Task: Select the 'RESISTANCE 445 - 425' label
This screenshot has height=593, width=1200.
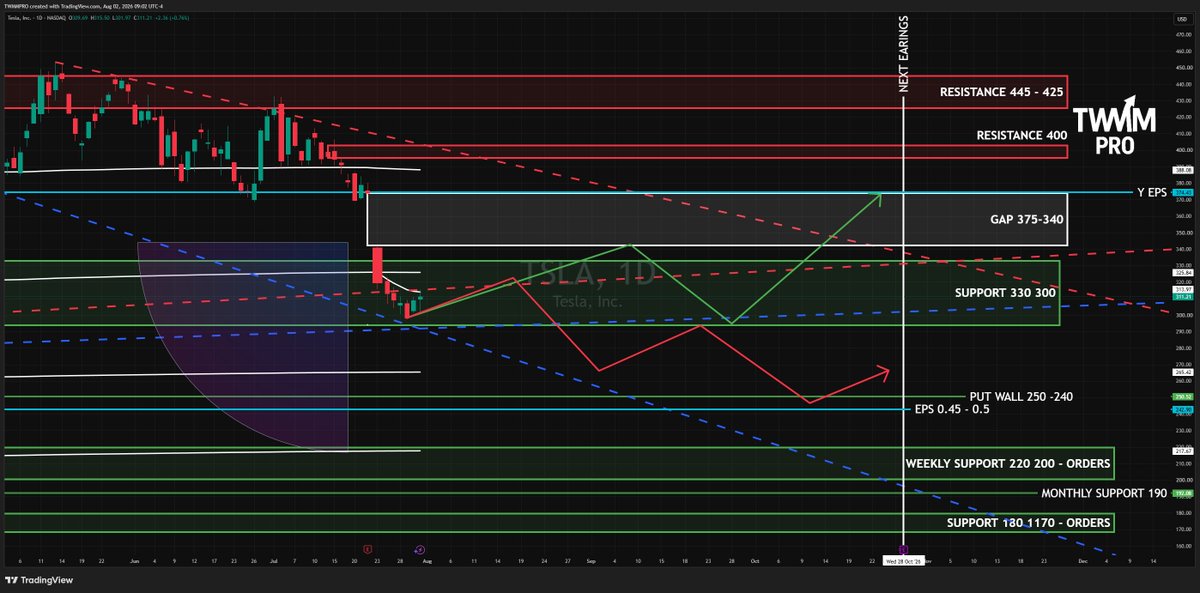Action: [x=1001, y=92]
